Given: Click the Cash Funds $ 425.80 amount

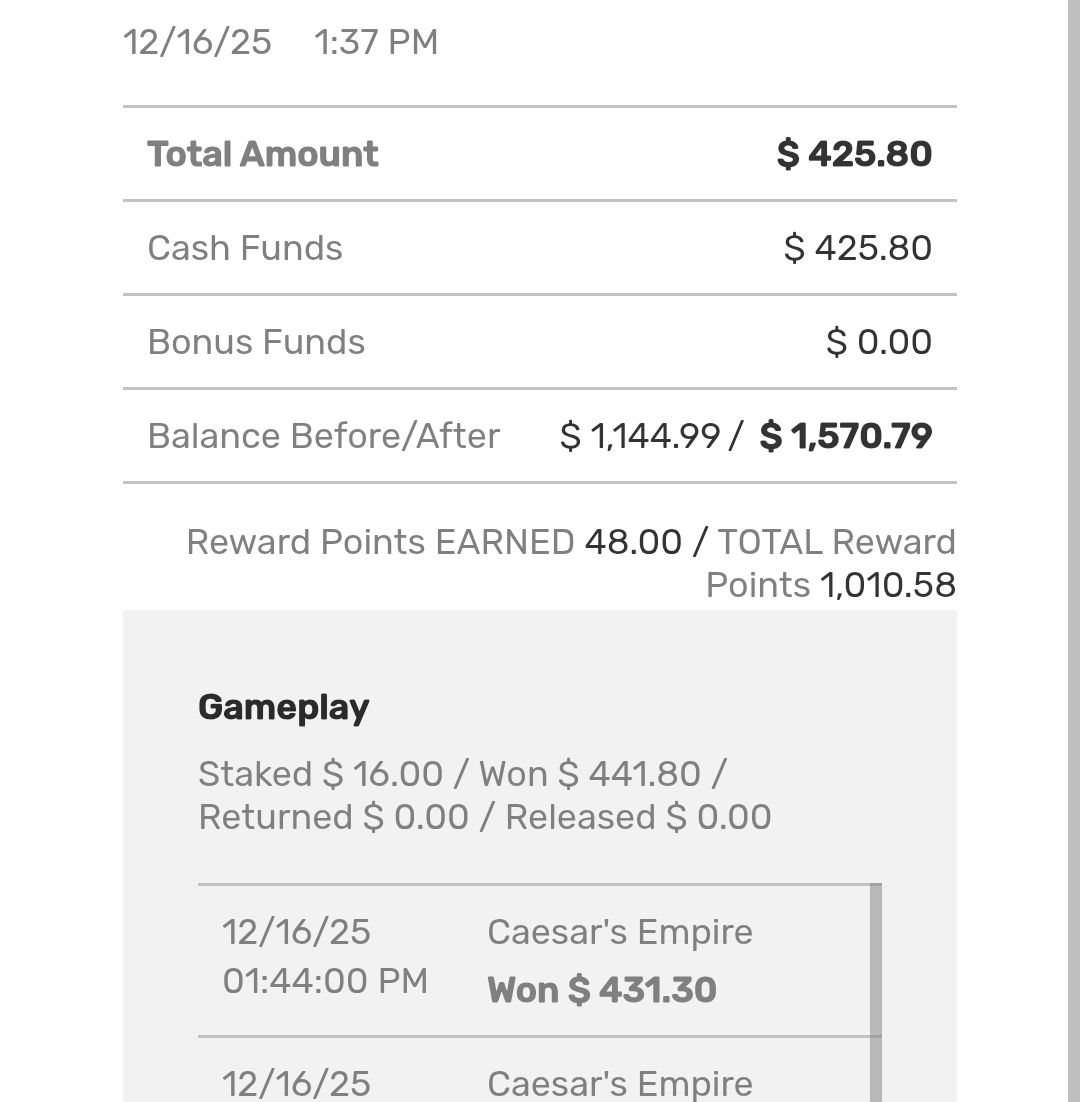Looking at the screenshot, I should (857, 248).
